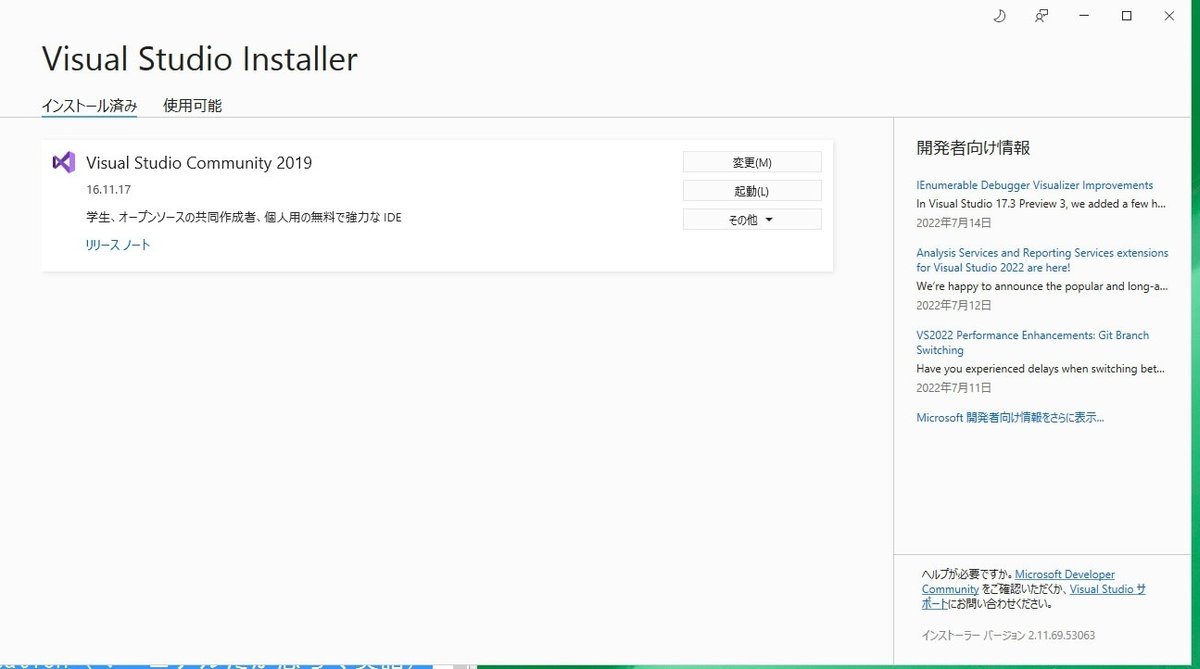This screenshot has height=669, width=1200.
Task: Click the 2022年7月11日 date text
Action: 954,387
